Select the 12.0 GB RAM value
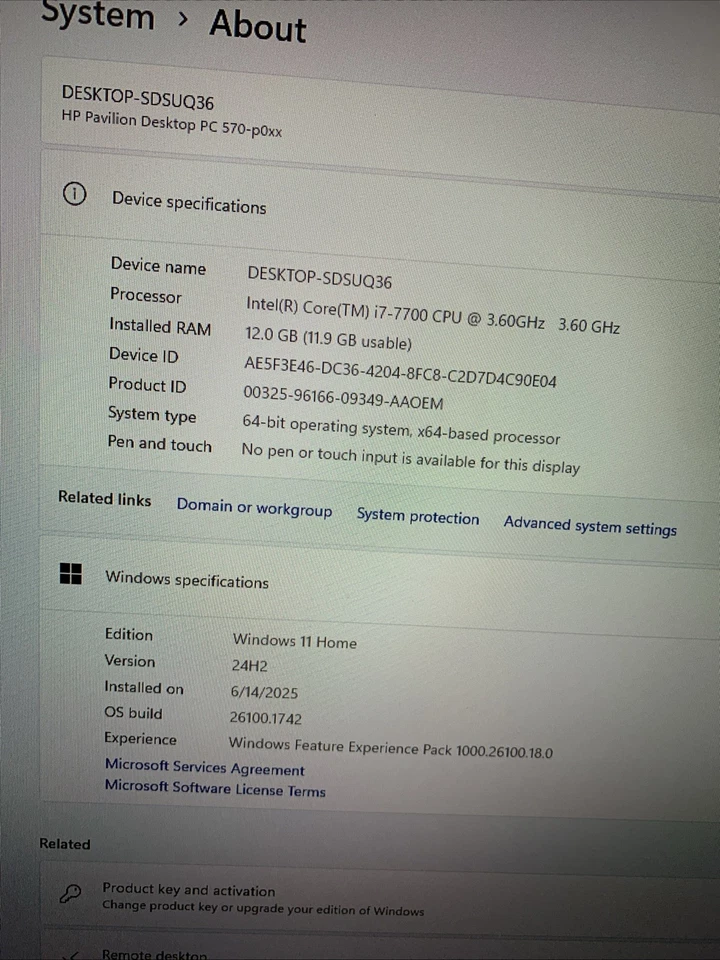Screen dimensions: 720x960 [328, 338]
